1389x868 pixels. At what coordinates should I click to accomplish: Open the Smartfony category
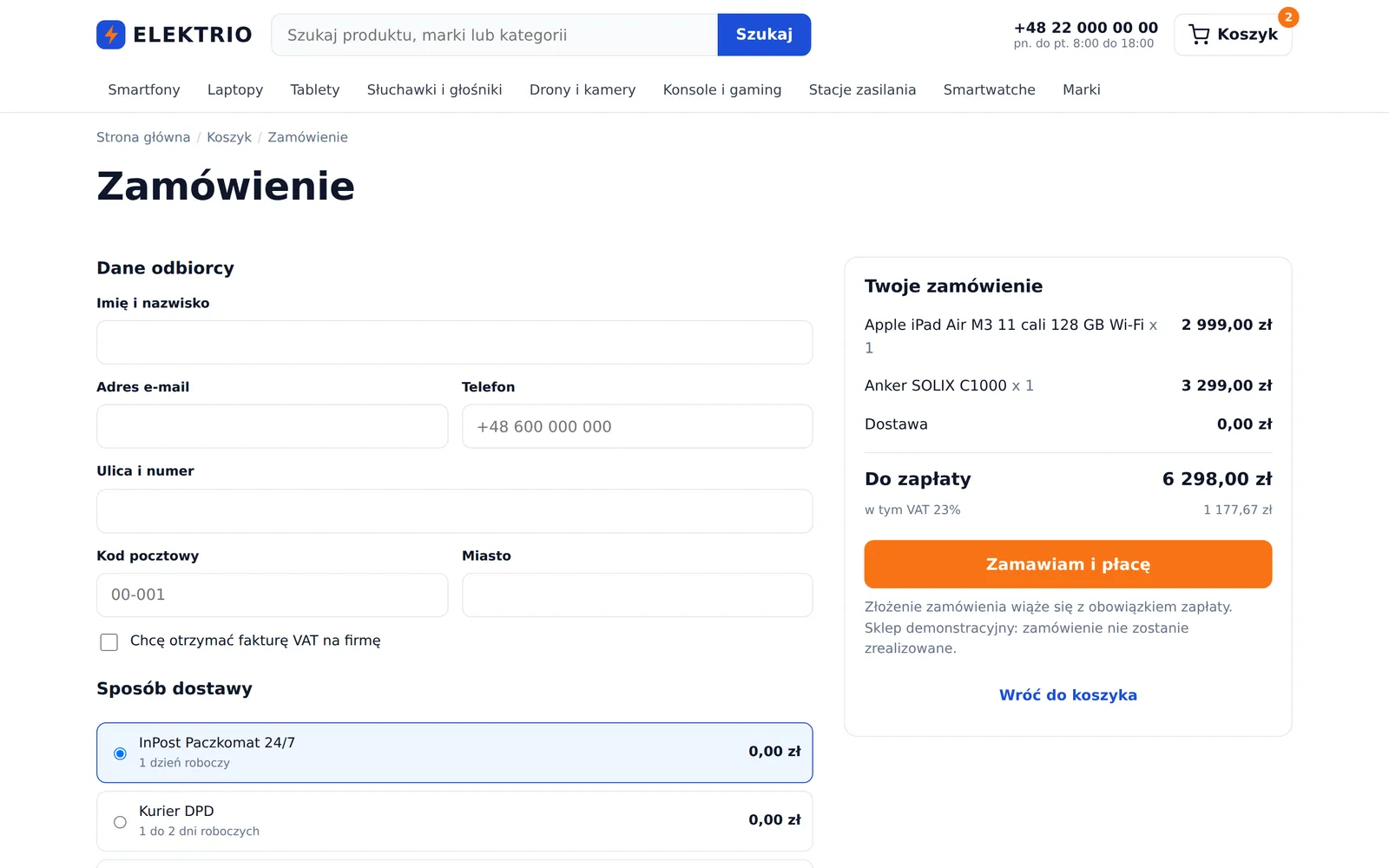(x=144, y=89)
